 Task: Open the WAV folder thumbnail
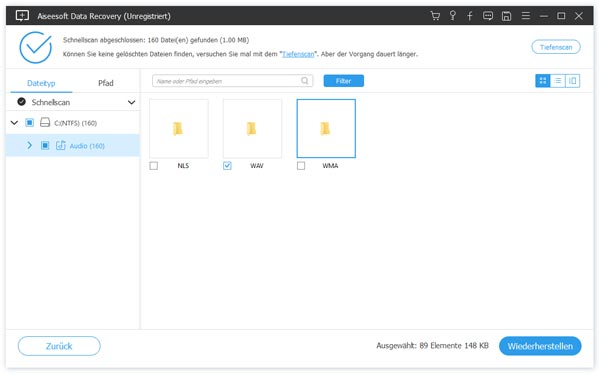click(253, 129)
